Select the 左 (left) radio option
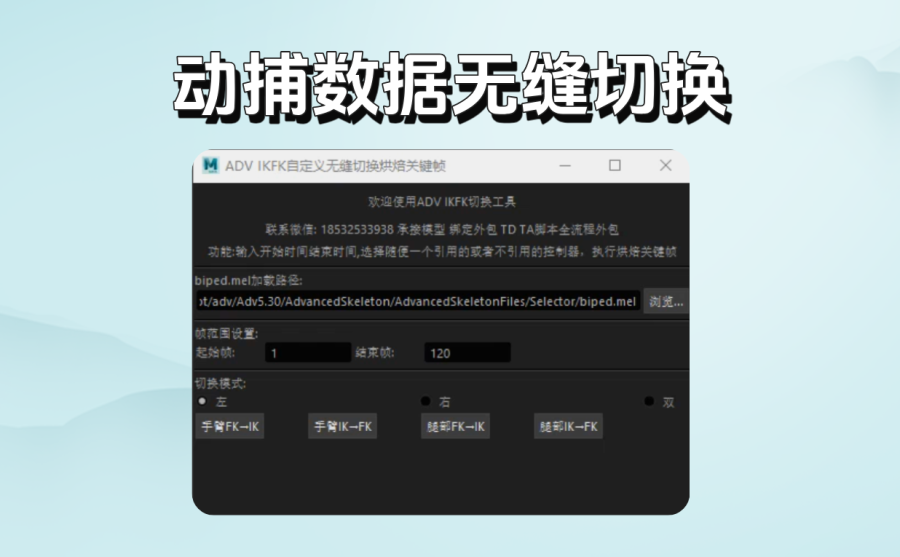 pos(202,401)
